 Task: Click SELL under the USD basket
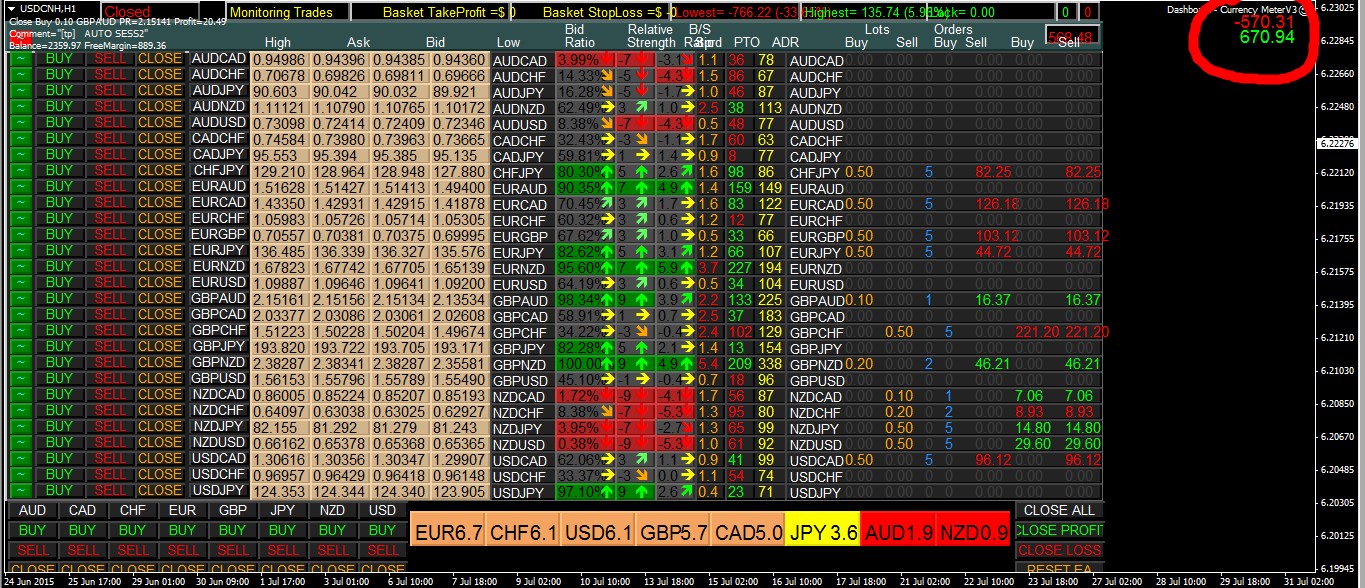point(383,550)
